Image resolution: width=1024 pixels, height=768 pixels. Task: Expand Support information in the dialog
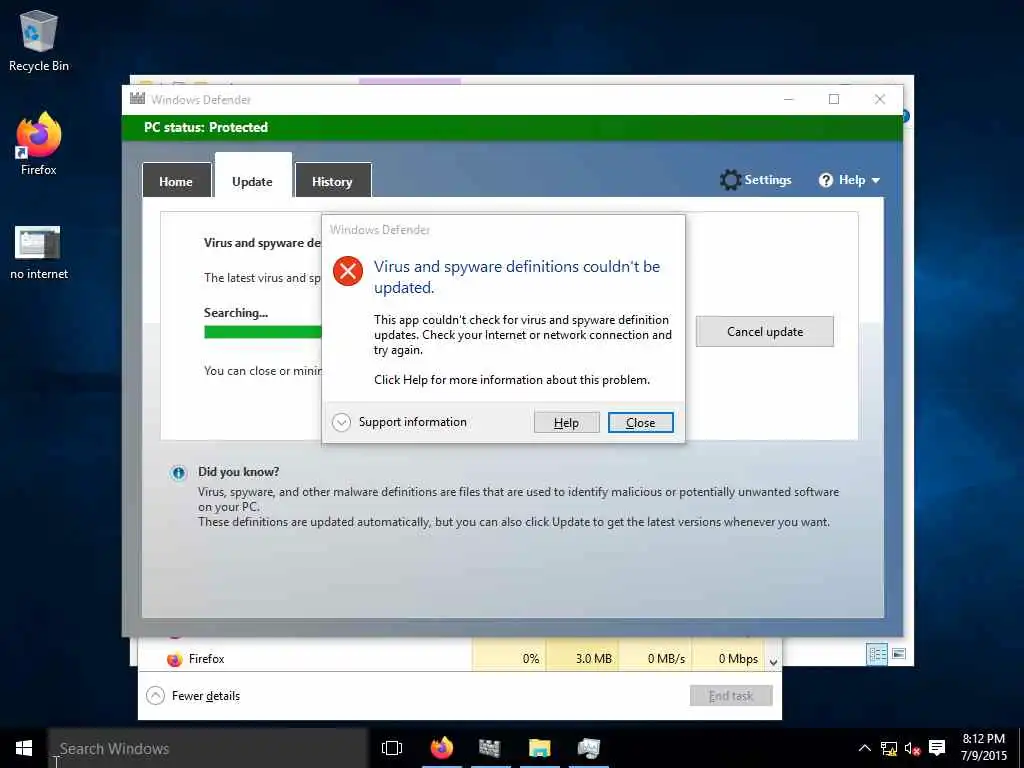pos(342,423)
